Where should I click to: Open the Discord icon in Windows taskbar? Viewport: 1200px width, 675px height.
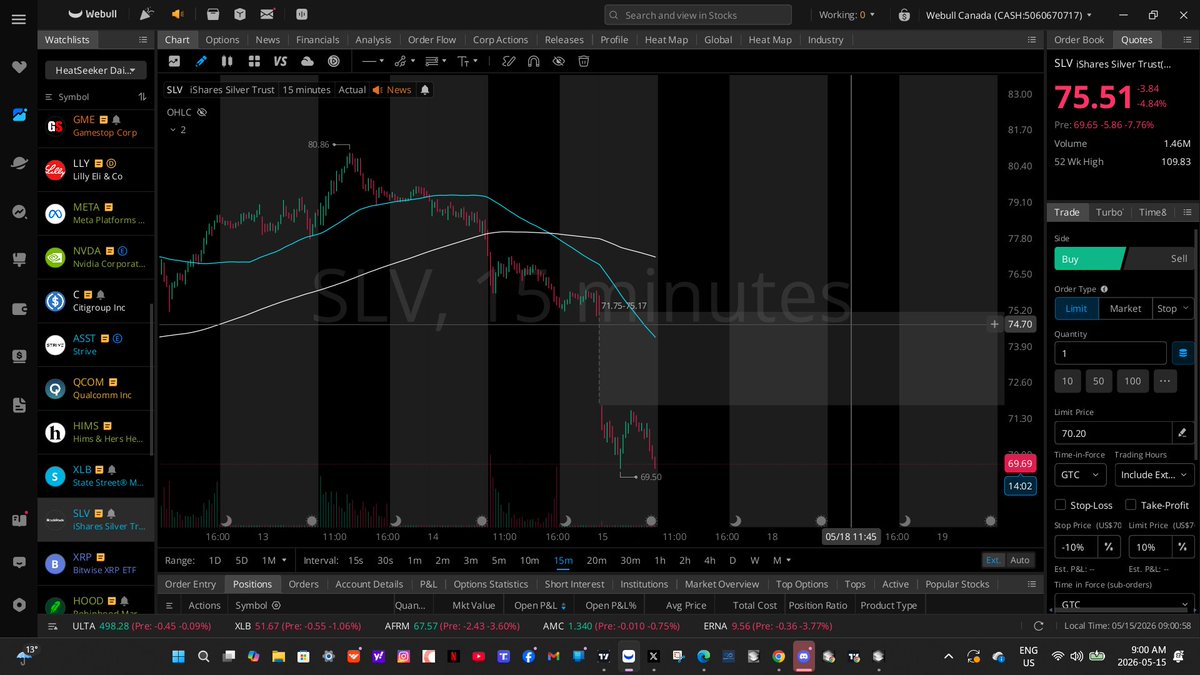click(804, 656)
